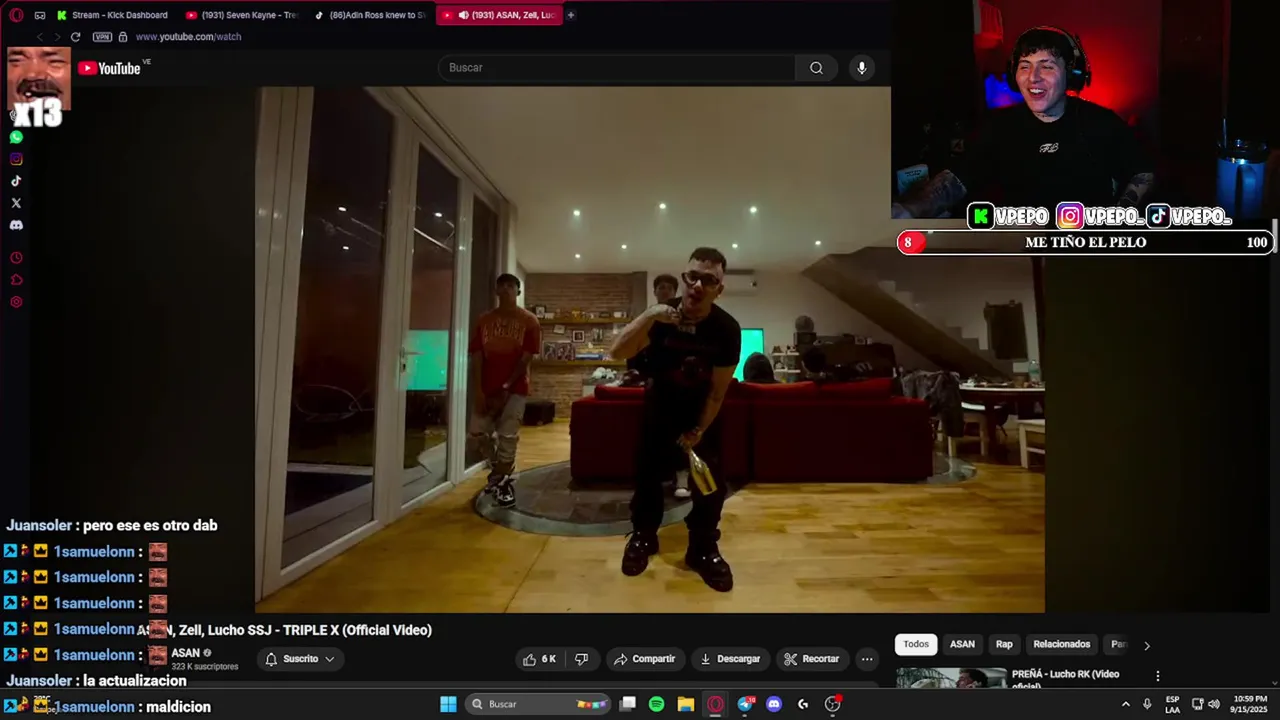The width and height of the screenshot is (1280, 720).
Task: Open Extensions cube icon in sidebar
Action: pyautogui.click(x=16, y=280)
